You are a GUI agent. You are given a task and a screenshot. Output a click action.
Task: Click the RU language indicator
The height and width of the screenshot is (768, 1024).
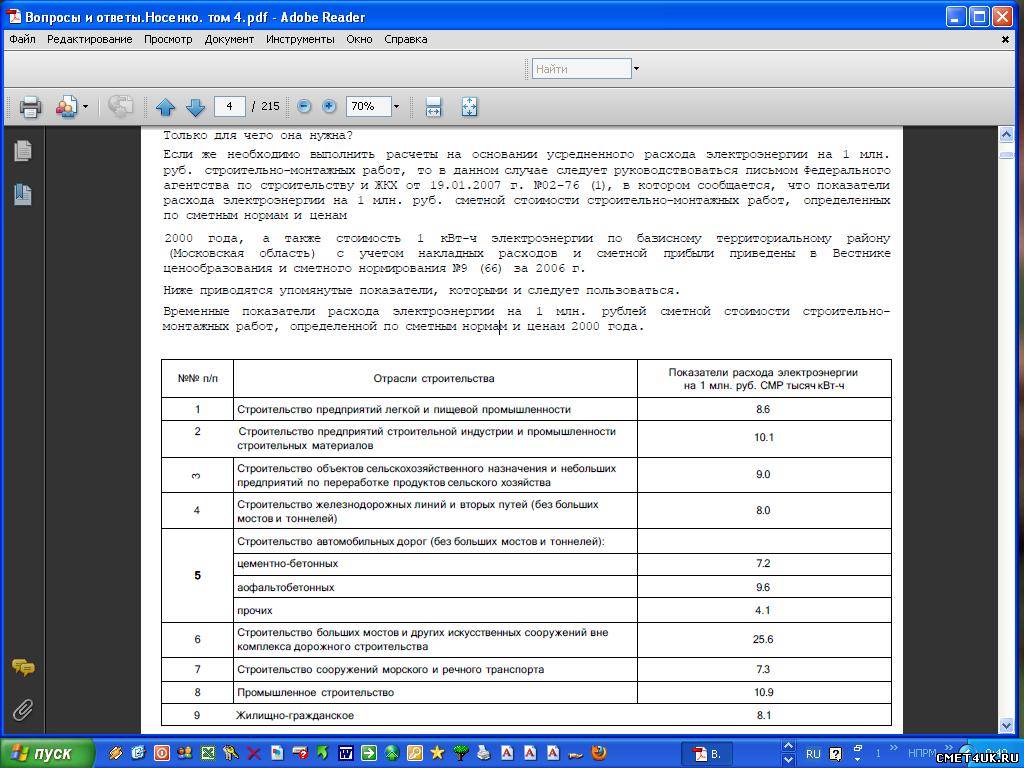pos(813,754)
